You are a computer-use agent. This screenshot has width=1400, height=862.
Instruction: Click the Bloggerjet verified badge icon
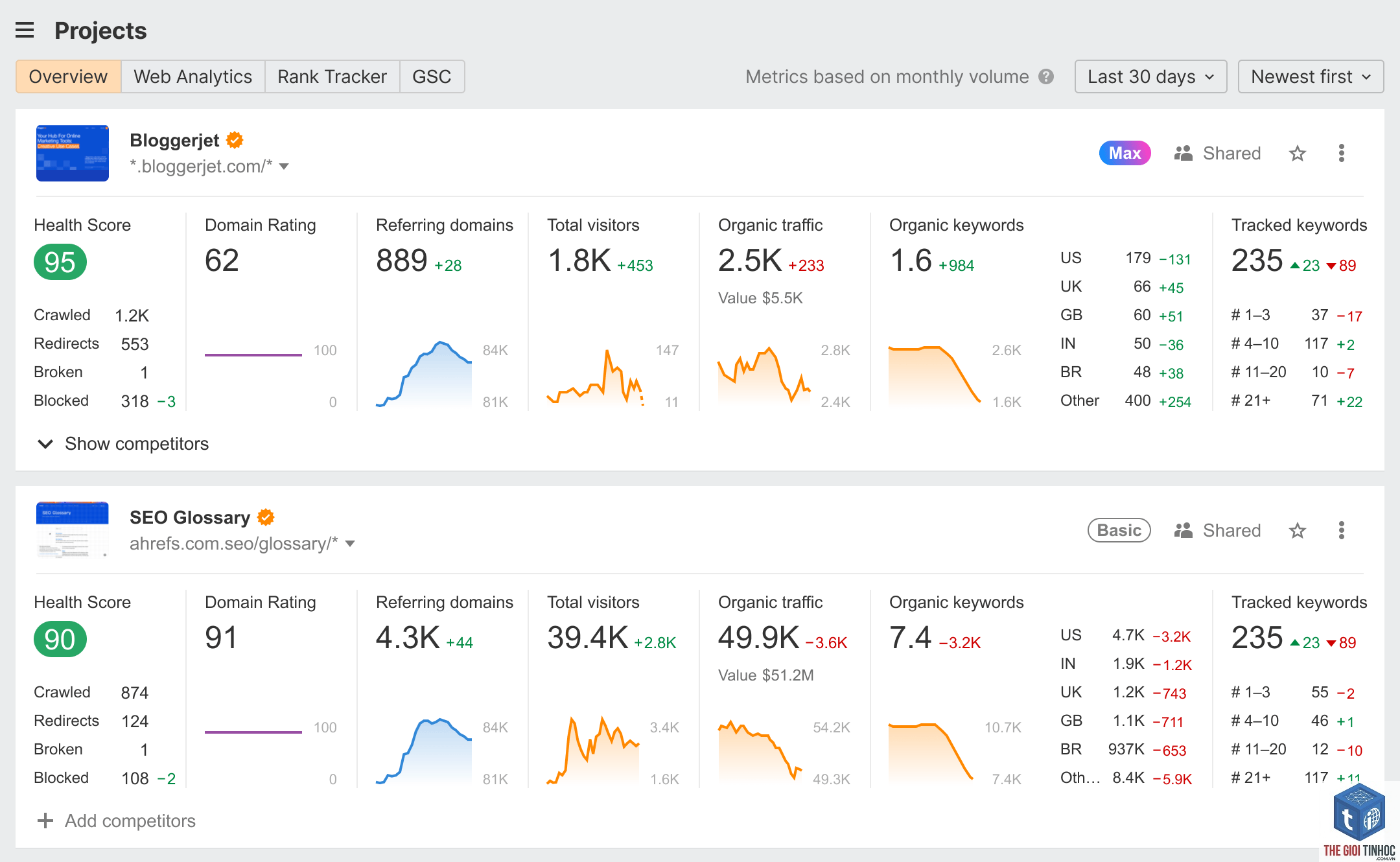[x=235, y=140]
